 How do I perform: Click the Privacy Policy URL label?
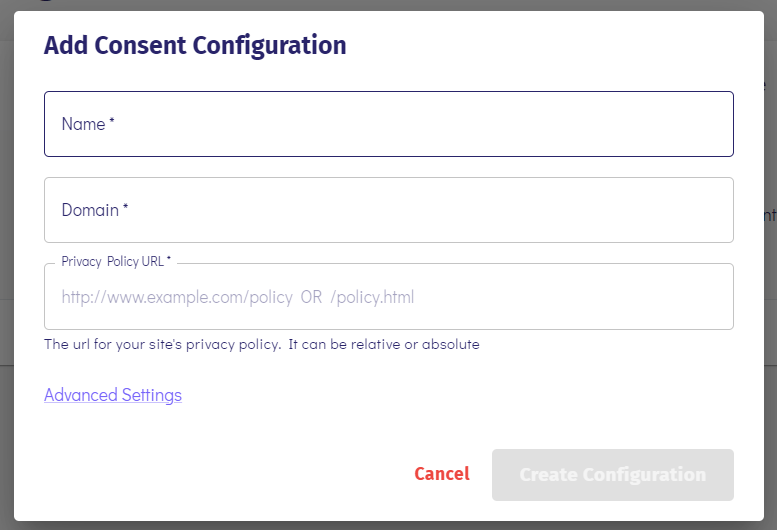coord(116,262)
